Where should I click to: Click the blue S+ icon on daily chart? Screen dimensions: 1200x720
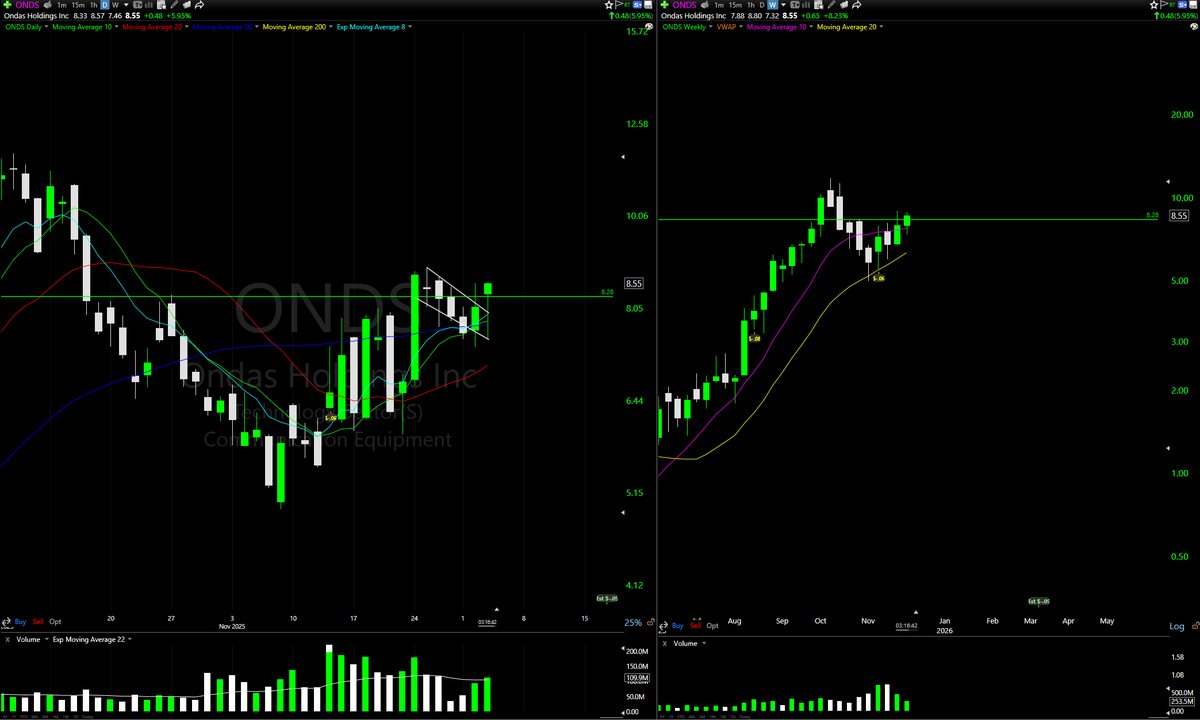coord(637,5)
